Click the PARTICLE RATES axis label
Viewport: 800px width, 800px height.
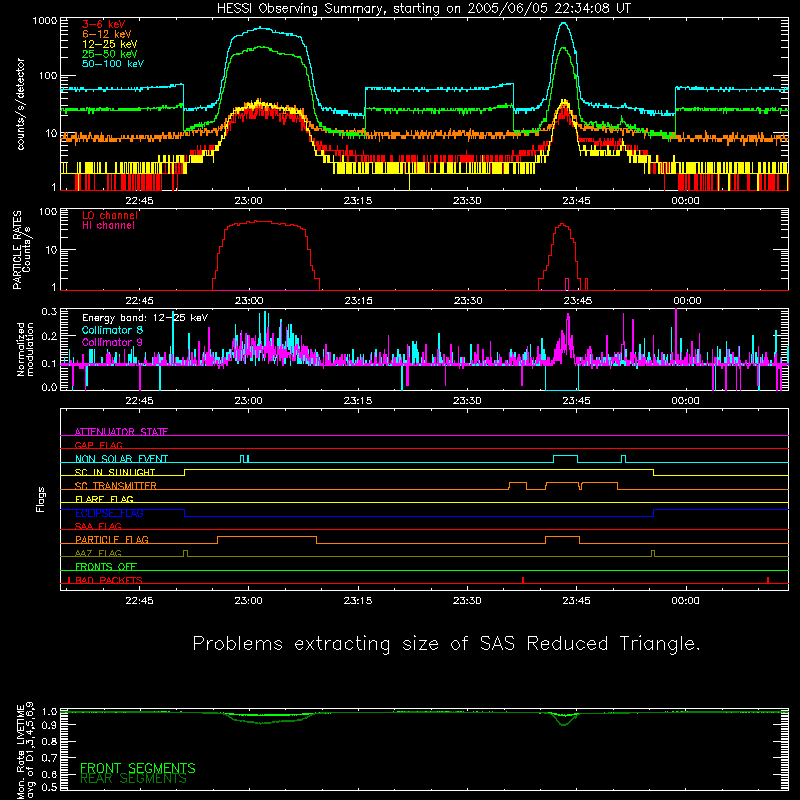pyautogui.click(x=17, y=250)
